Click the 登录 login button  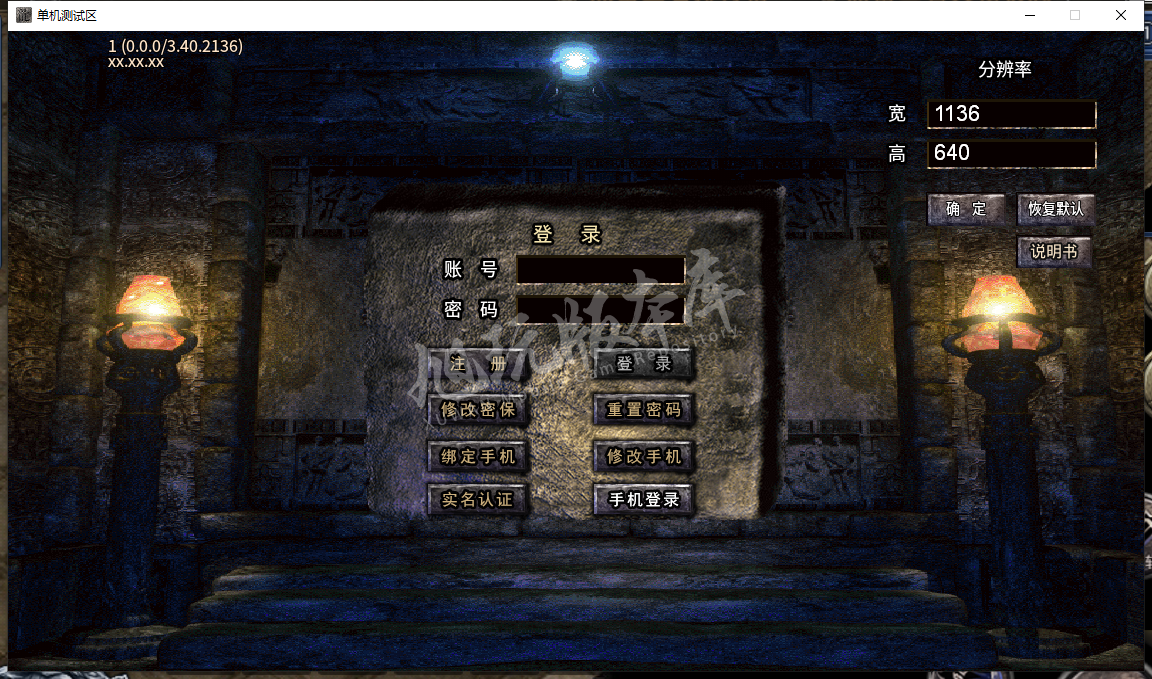pyautogui.click(x=644, y=364)
